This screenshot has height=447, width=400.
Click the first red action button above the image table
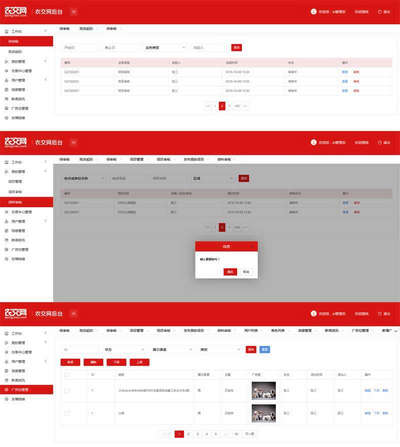(x=70, y=362)
